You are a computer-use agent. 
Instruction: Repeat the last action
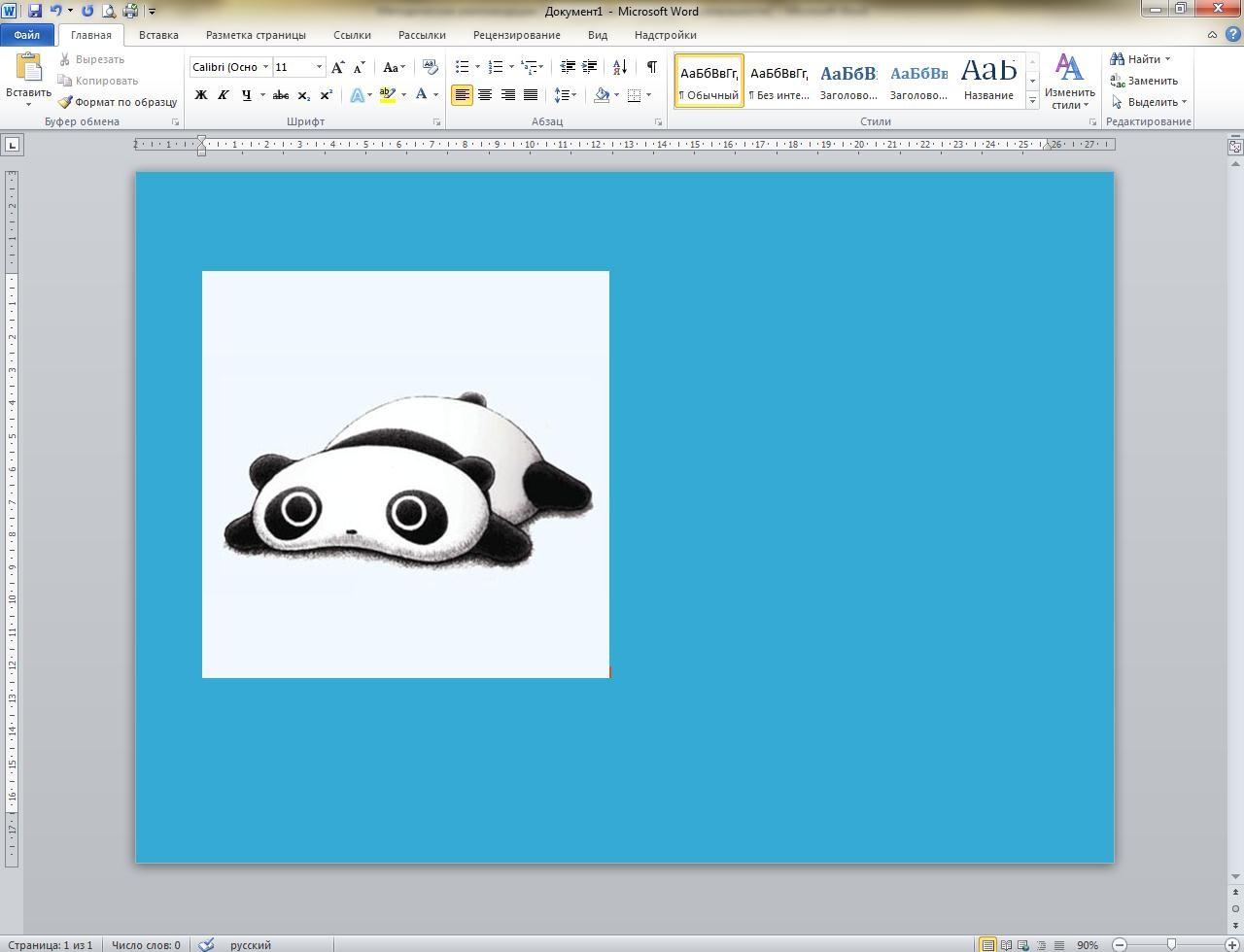tap(87, 11)
